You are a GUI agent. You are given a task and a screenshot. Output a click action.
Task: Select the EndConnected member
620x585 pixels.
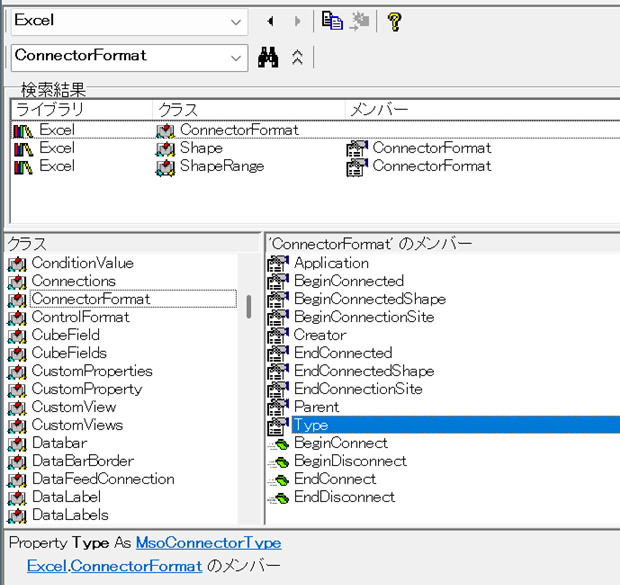343,353
